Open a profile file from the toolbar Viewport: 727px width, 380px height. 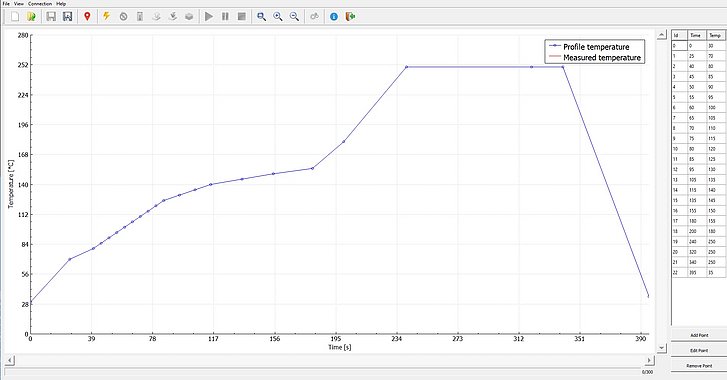click(31, 17)
